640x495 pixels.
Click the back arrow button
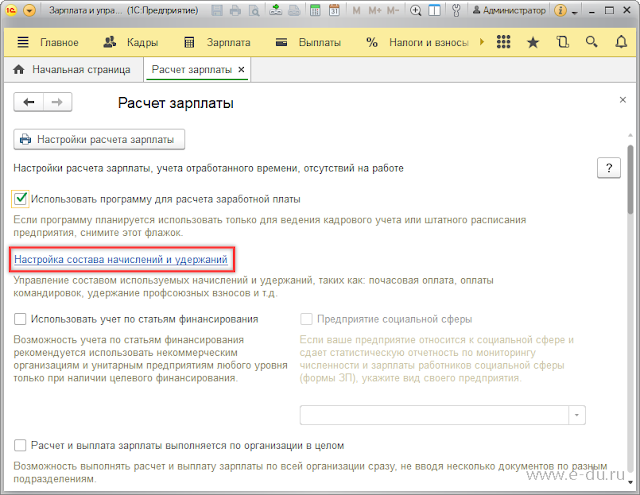pos(29,102)
